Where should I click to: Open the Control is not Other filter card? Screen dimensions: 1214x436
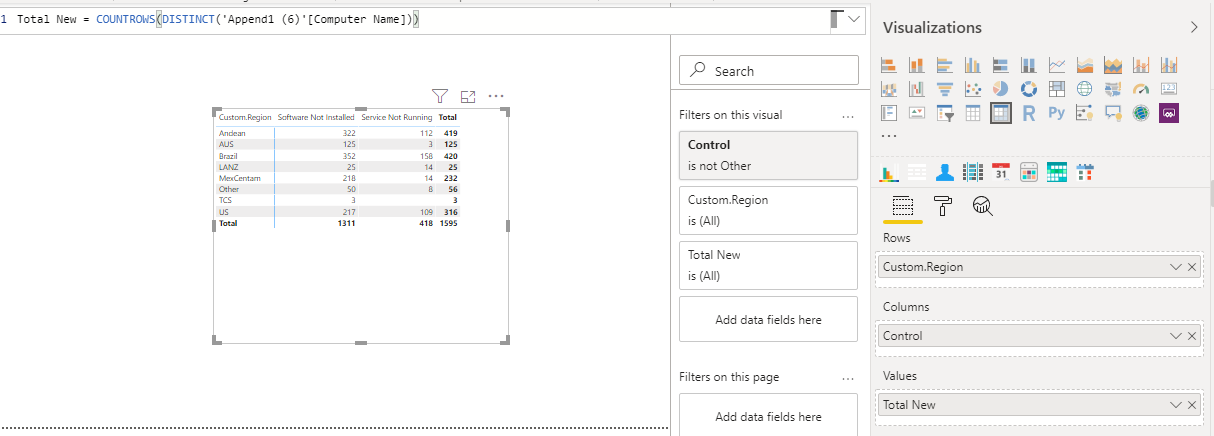tap(768, 155)
